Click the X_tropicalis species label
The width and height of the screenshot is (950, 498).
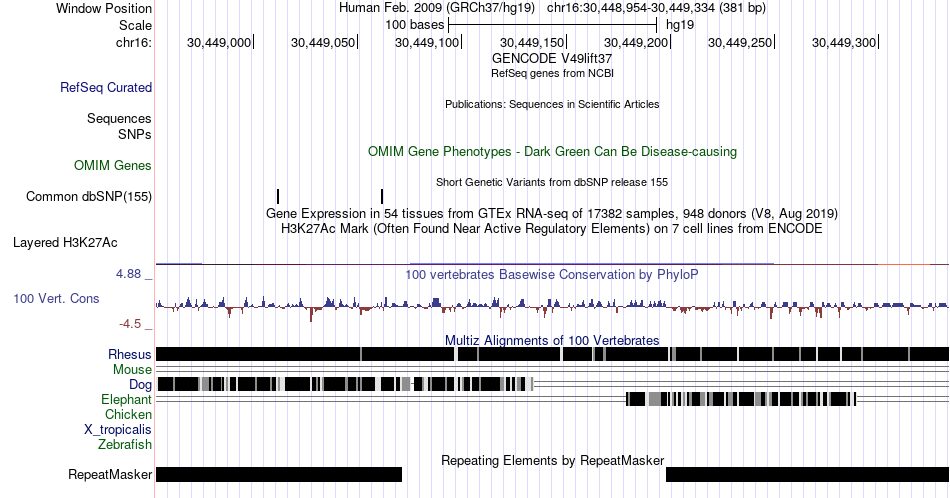(x=118, y=430)
